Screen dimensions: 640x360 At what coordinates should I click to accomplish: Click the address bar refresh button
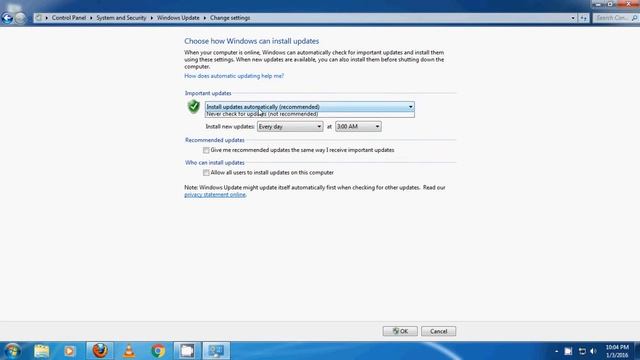[x=584, y=18]
